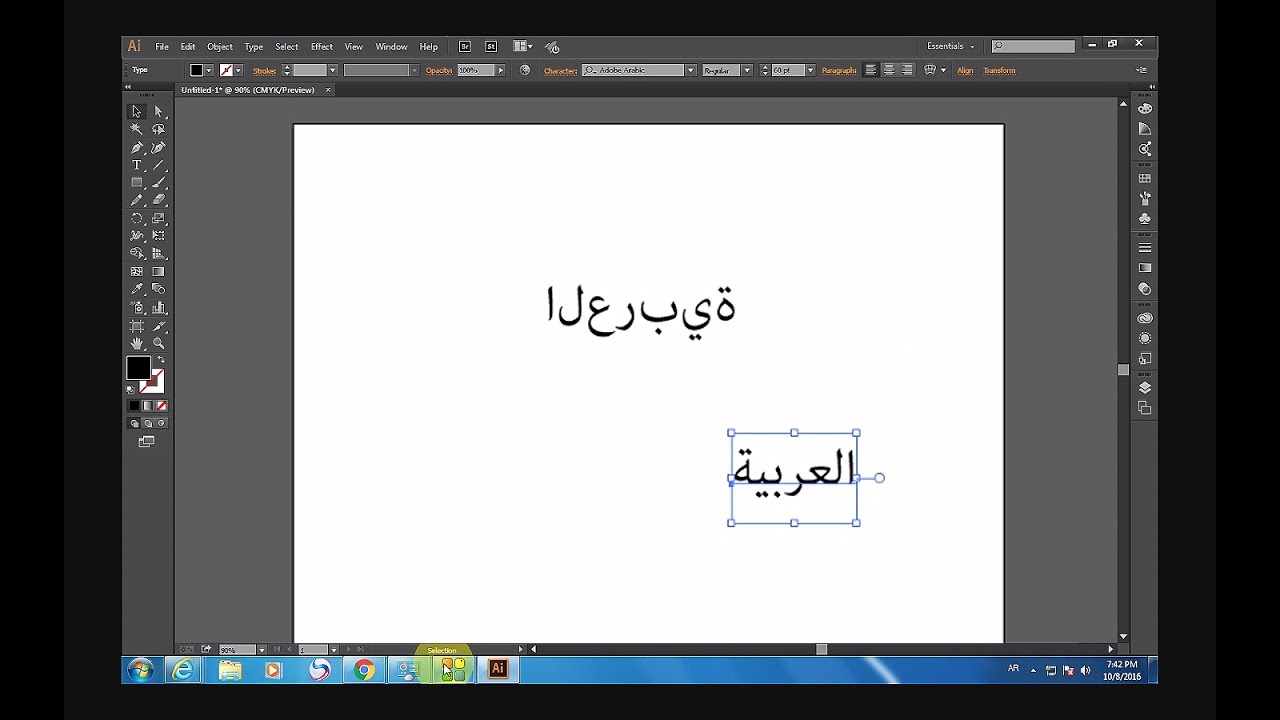Select the Lasso tool
Screen dimensions: 1280x720
pyautogui.click(x=158, y=129)
